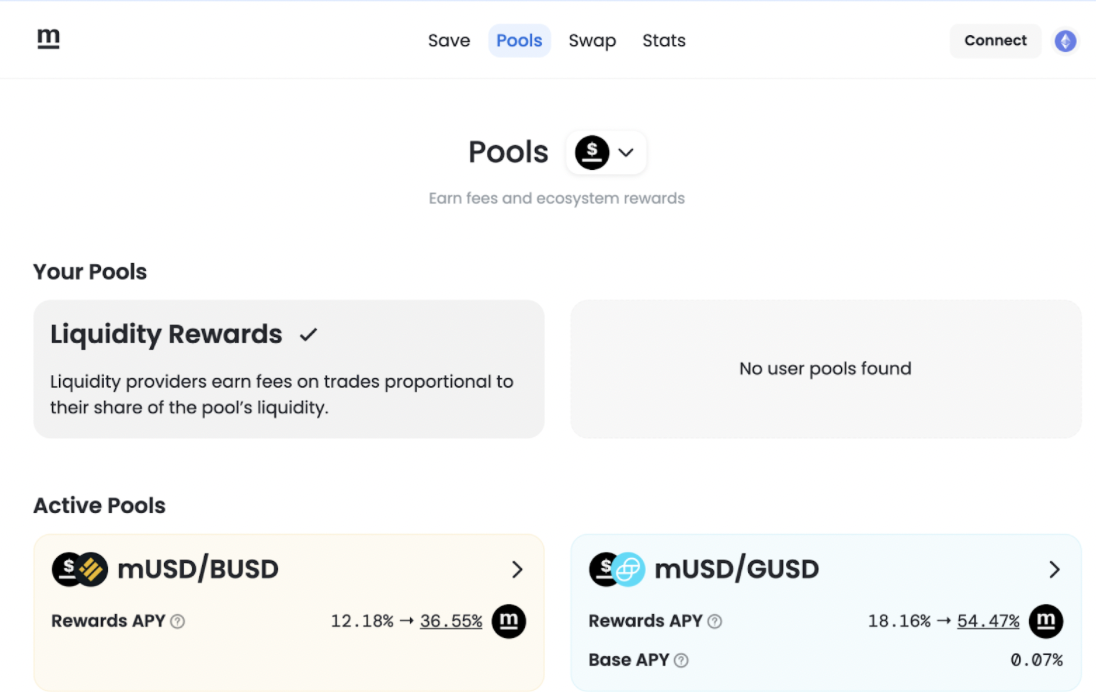Open the underlined 36.55% APY link
This screenshot has height=692, width=1096.
pos(451,621)
